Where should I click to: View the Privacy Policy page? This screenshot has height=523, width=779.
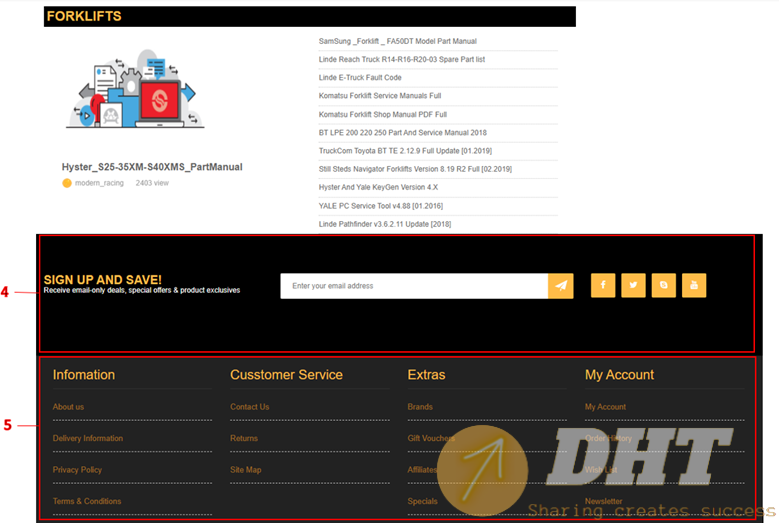[x=77, y=470]
